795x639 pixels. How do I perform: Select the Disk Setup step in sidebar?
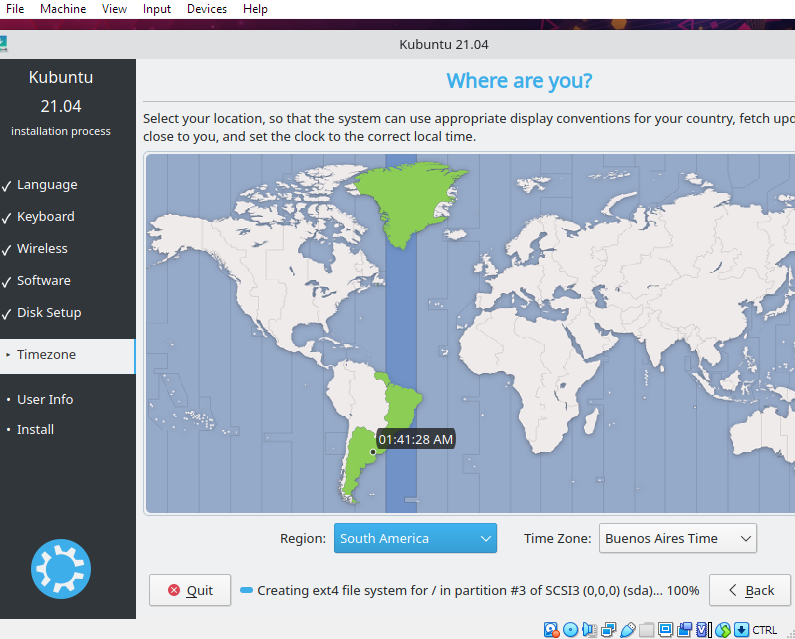coord(49,312)
